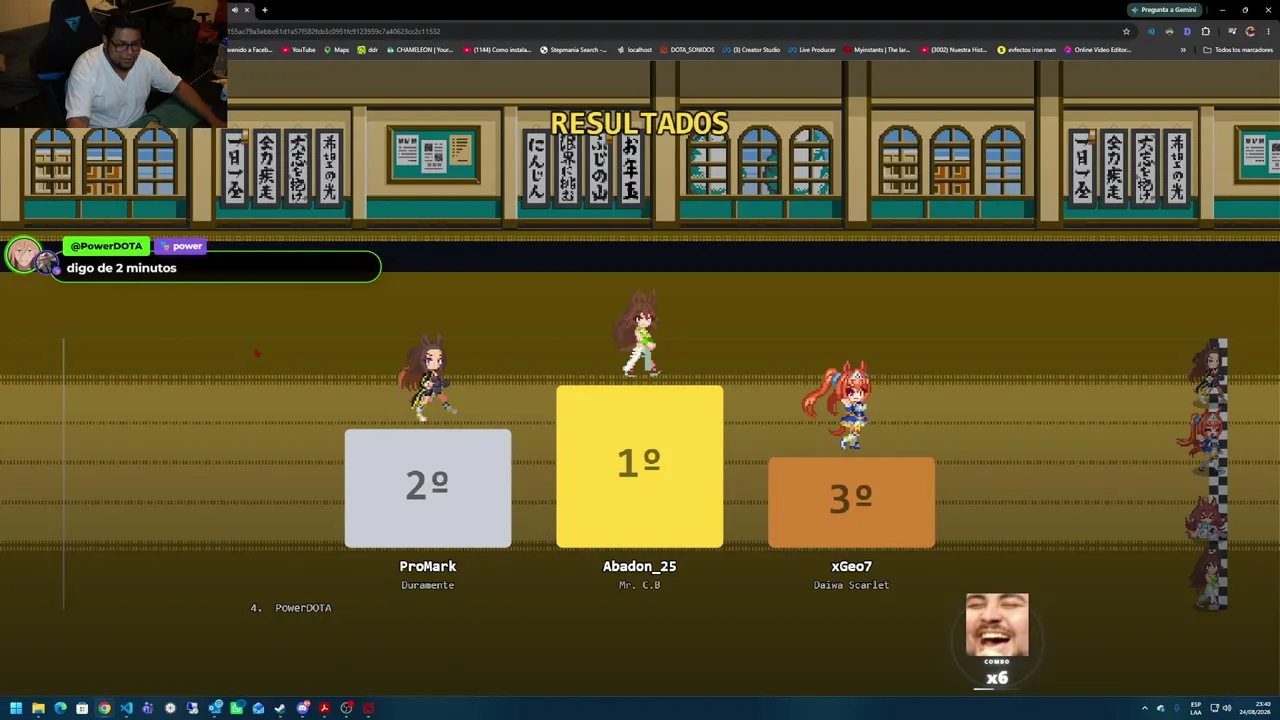The height and width of the screenshot is (720, 1280).
Task: Open OBS Studio from the taskbar
Action: [x=346, y=709]
